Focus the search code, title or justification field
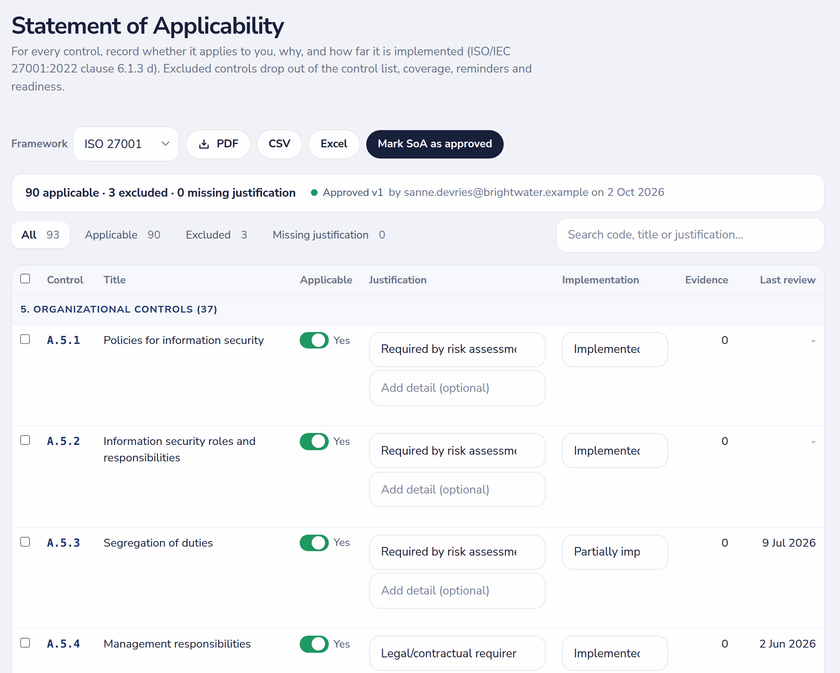Viewport: 840px width, 673px height. tap(690, 235)
